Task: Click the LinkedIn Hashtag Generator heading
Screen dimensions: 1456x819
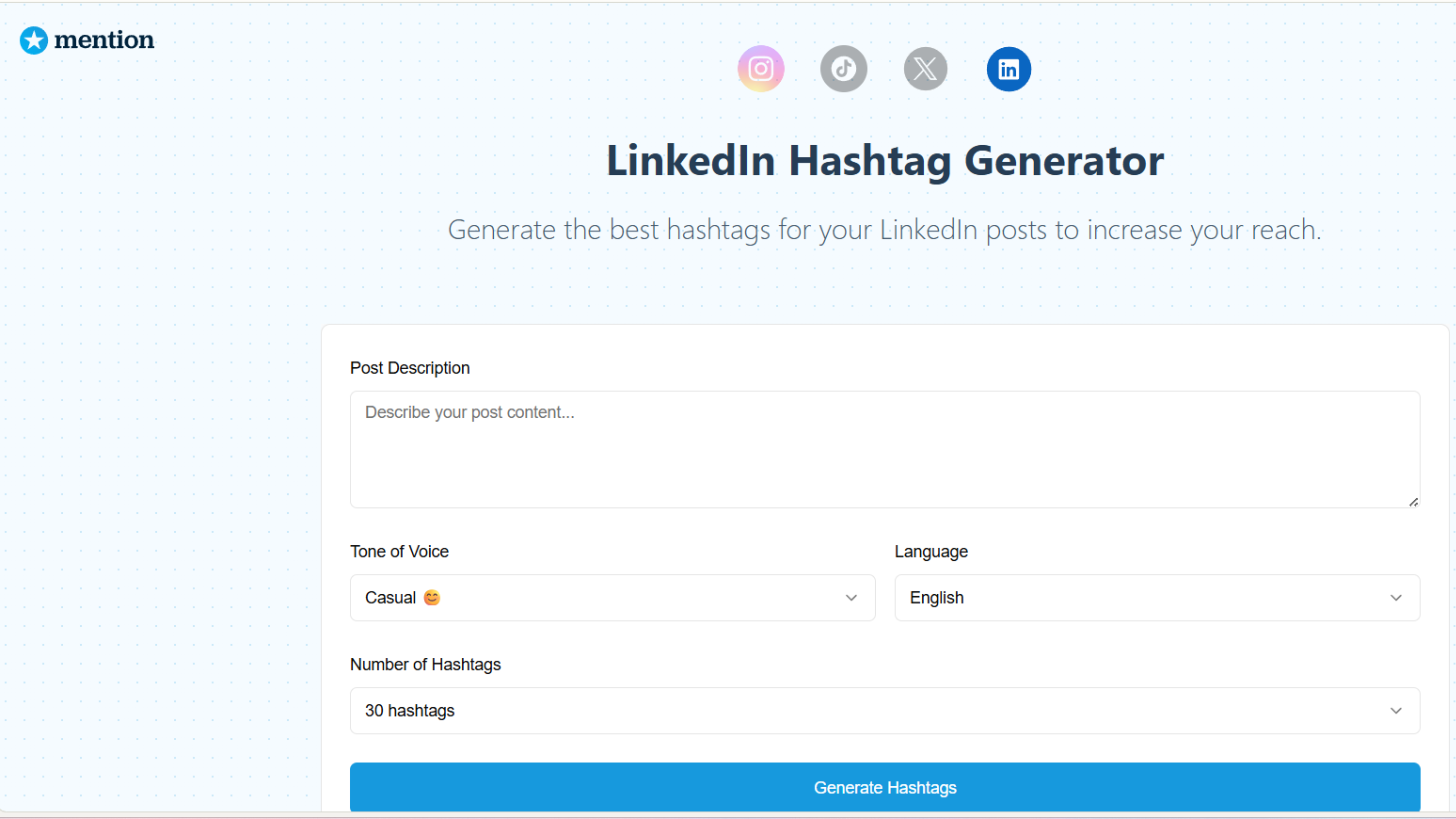Action: pos(885,161)
